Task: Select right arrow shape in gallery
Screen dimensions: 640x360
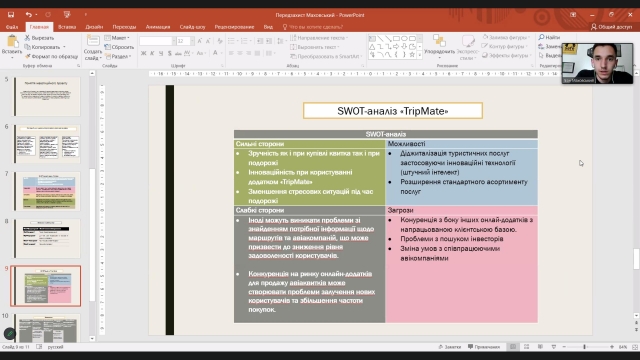Action: tap(396, 47)
